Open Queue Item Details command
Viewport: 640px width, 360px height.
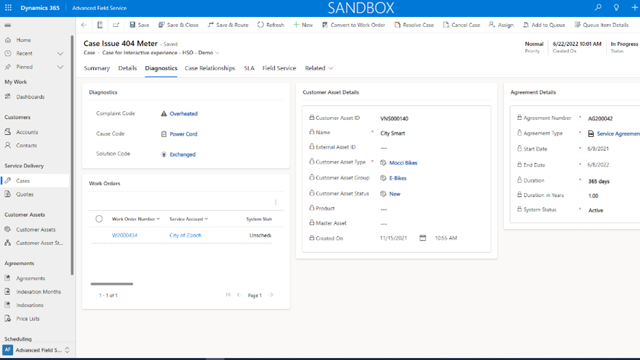click(602, 25)
